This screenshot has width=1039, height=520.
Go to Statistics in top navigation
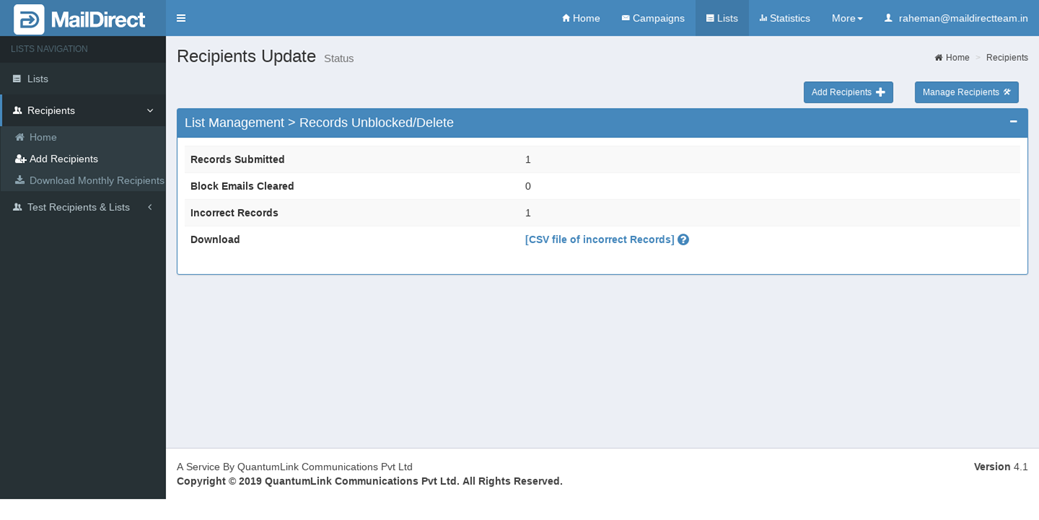coord(784,18)
